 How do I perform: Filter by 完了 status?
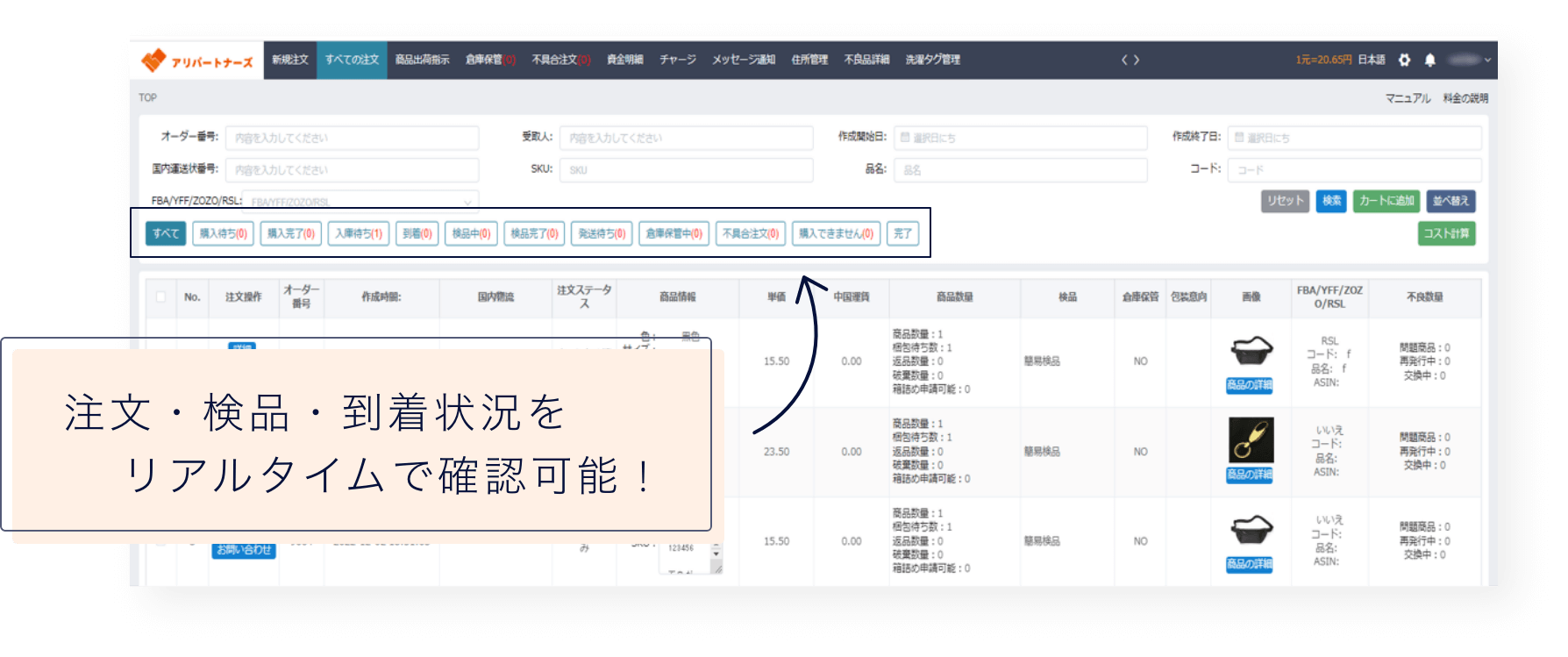pos(903,233)
